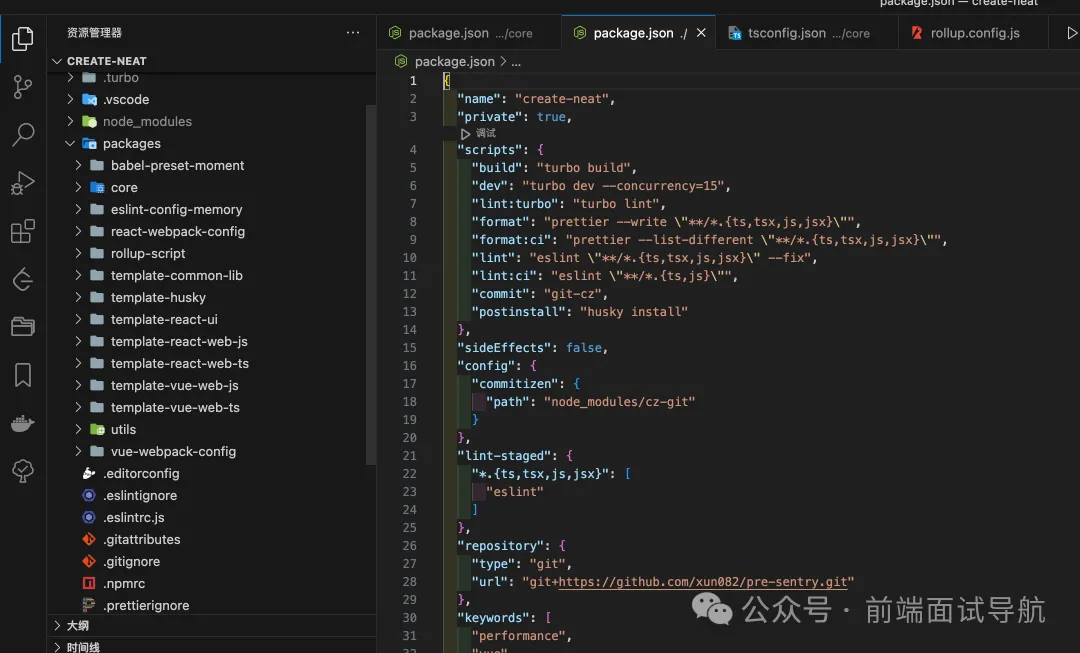Viewport: 1080px width, 653px height.
Task: Click the run triangle beside the editor tabs
Action: (x=1073, y=33)
